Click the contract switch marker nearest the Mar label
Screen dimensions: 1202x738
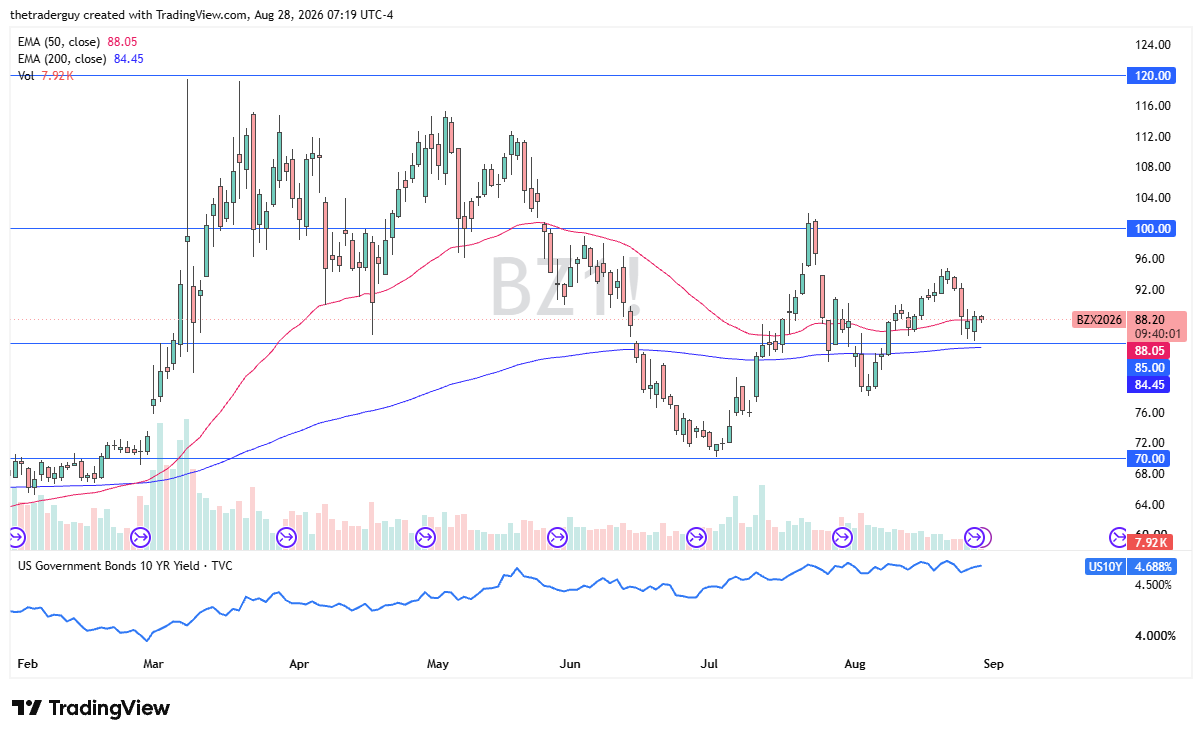click(x=140, y=538)
